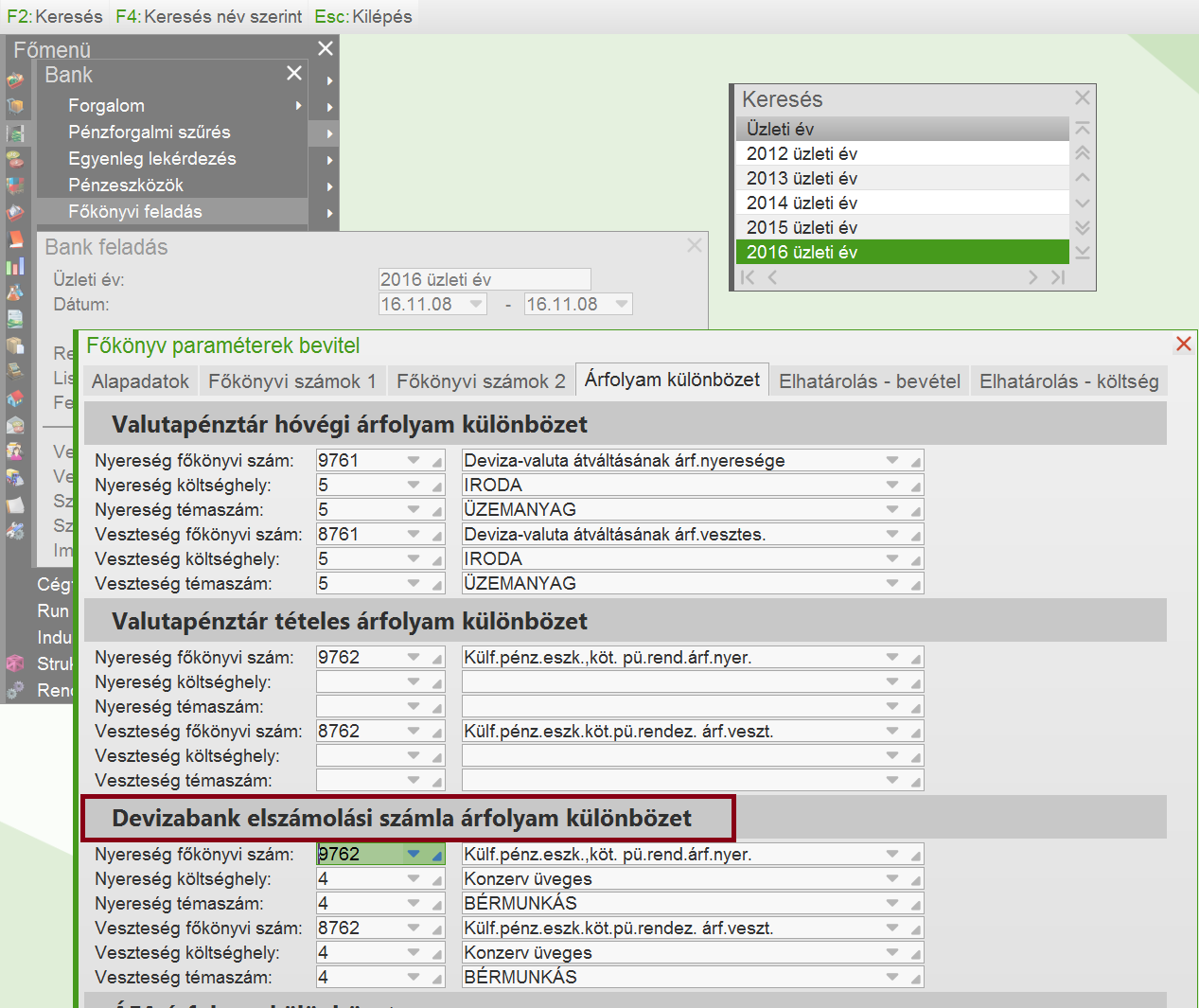Select the Árfolyam különbözet tab

tap(672, 380)
